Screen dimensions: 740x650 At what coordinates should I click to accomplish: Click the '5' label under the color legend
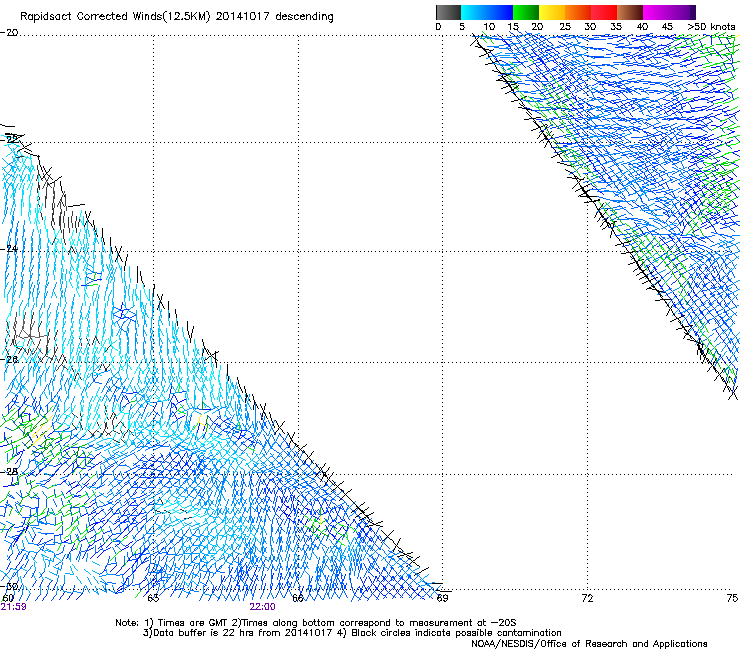[x=462, y=27]
